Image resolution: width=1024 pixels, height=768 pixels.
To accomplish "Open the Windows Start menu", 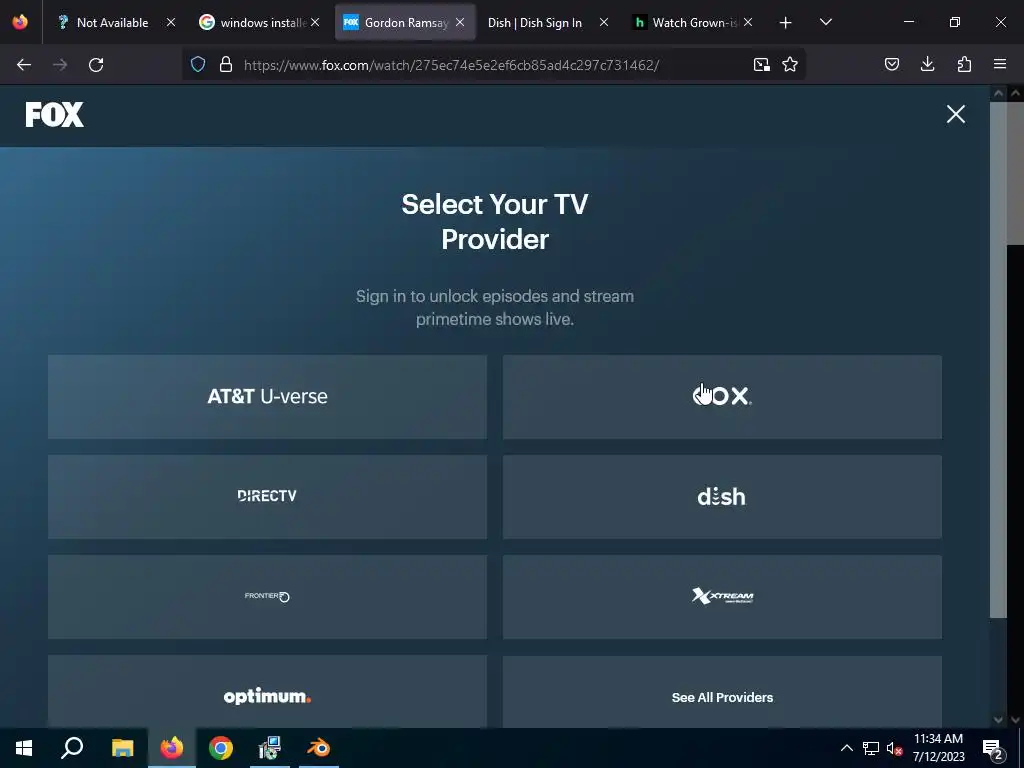I will click(x=24, y=748).
